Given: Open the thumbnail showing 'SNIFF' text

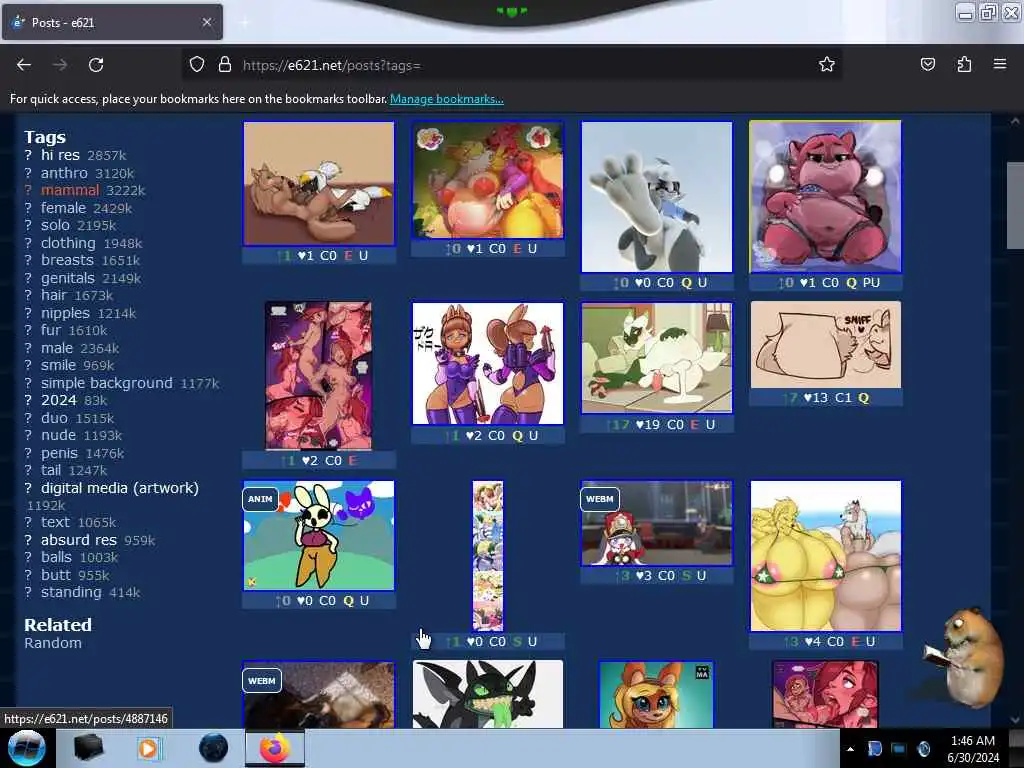Looking at the screenshot, I should pos(825,345).
